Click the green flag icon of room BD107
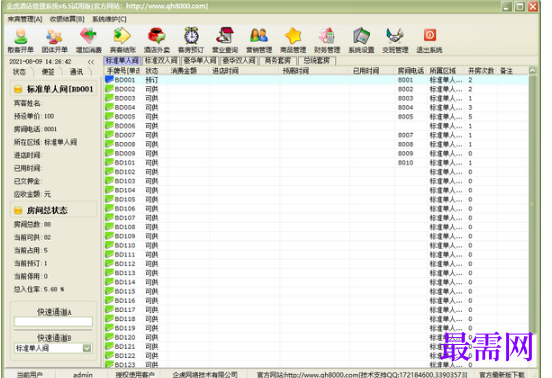The height and width of the screenshot is (378, 552). click(109, 218)
